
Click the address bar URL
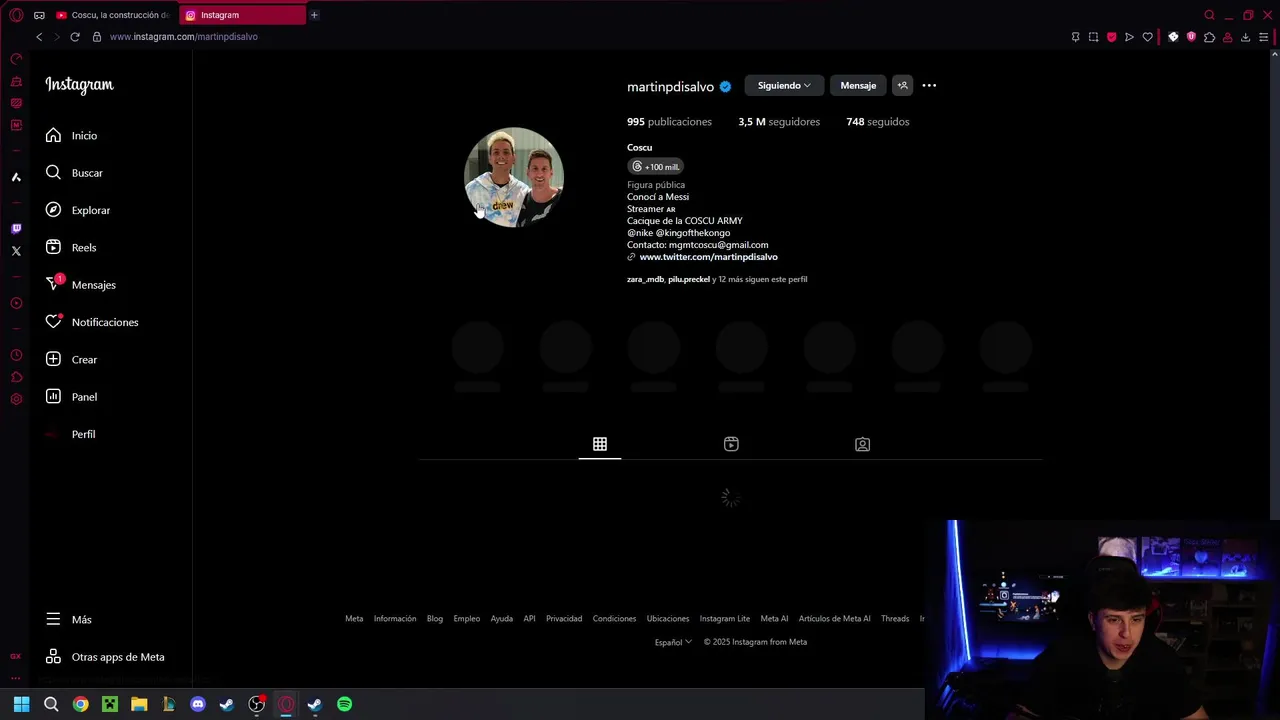tap(184, 37)
